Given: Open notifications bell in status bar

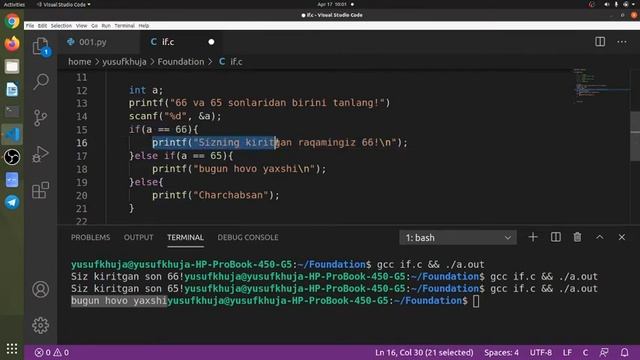Looking at the screenshot, I should tap(624, 352).
